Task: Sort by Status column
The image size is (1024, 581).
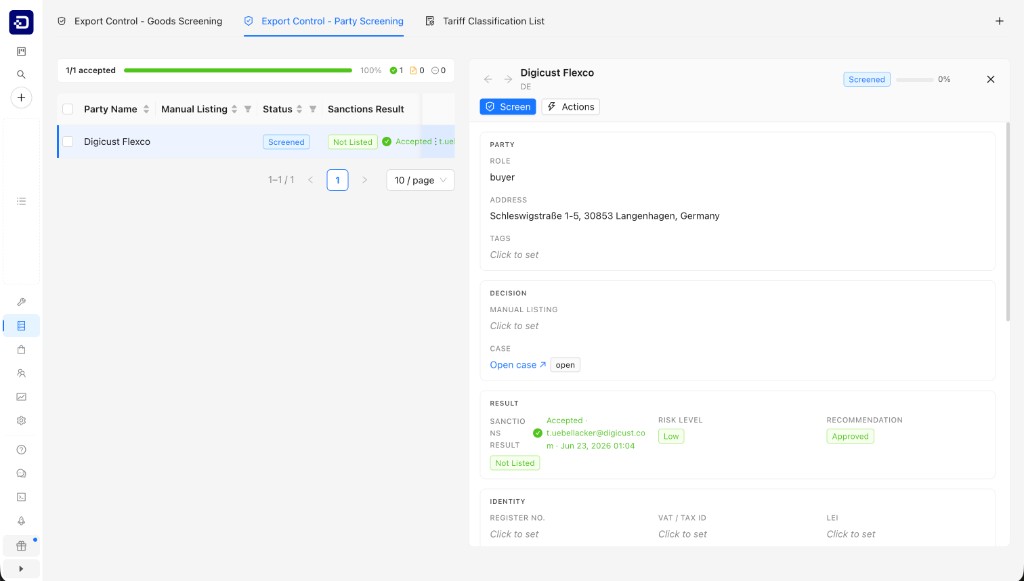Action: tap(299, 109)
